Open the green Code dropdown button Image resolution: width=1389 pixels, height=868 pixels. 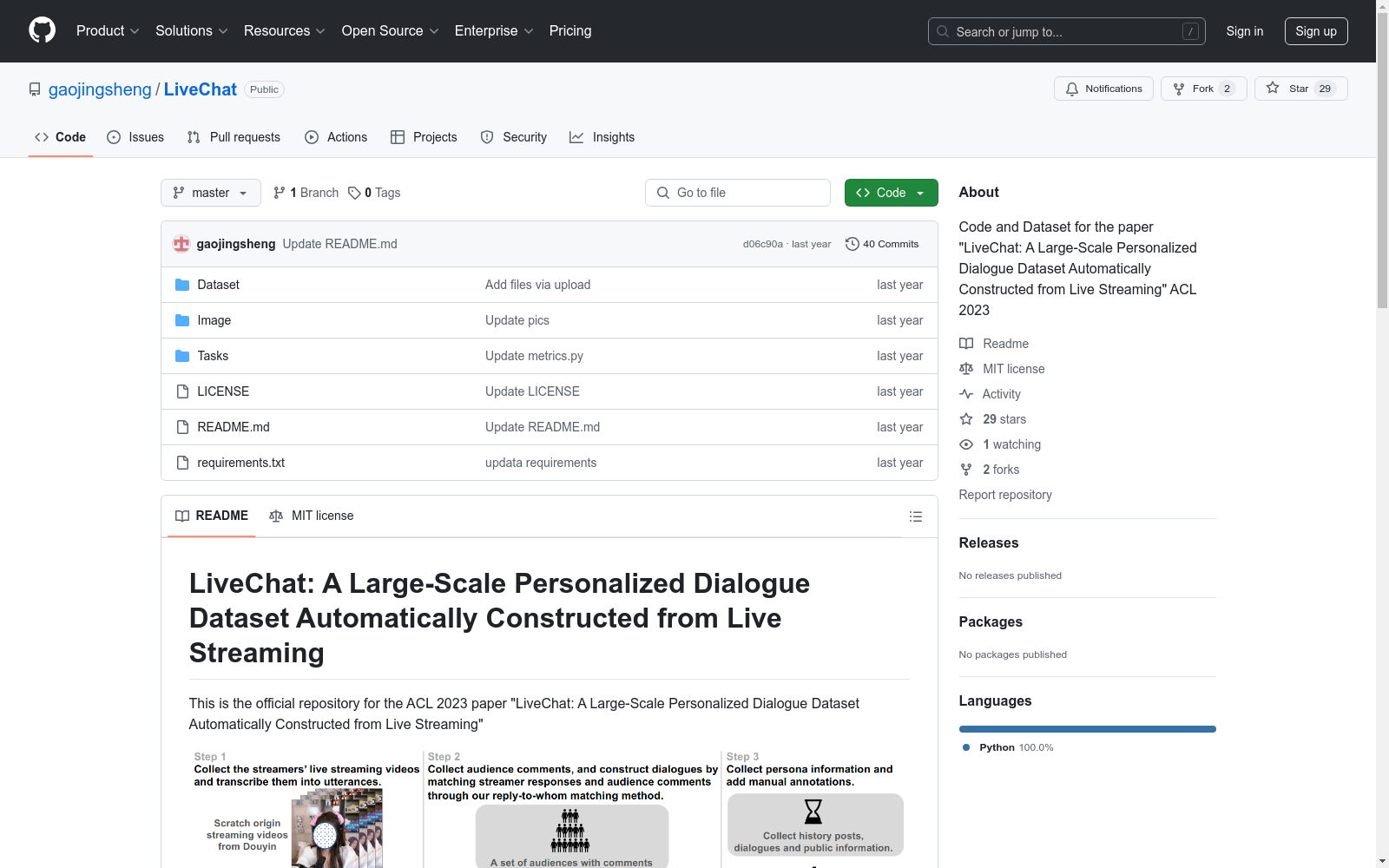891,193
